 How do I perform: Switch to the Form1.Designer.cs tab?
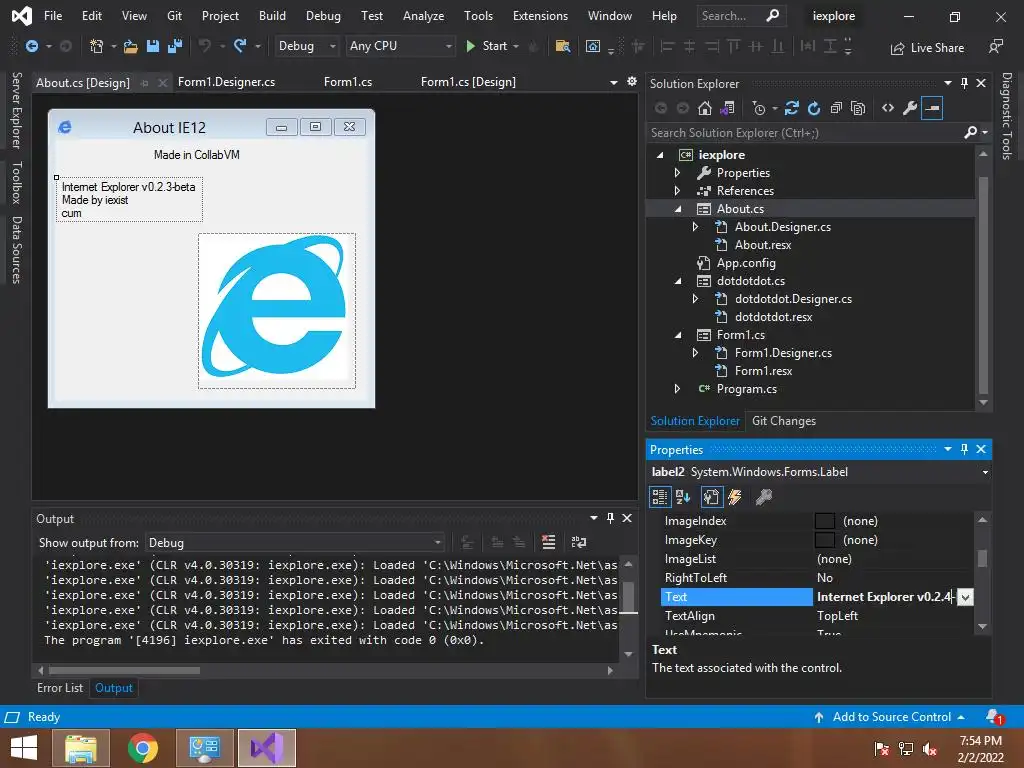point(227,82)
